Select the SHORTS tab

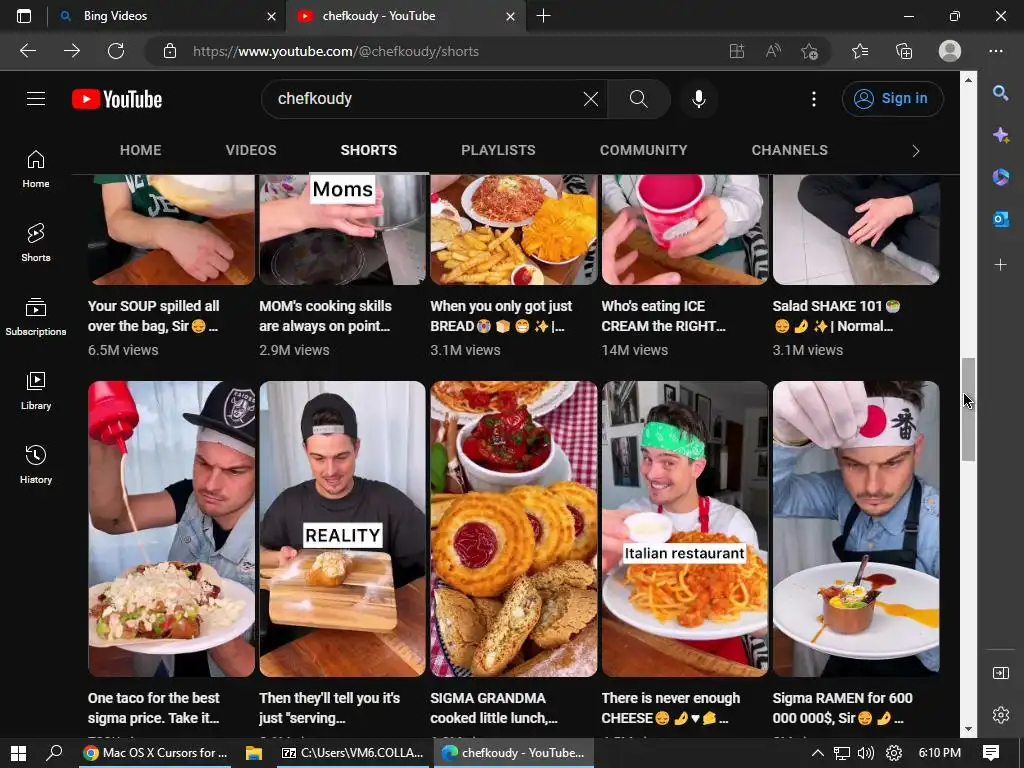[x=368, y=150]
